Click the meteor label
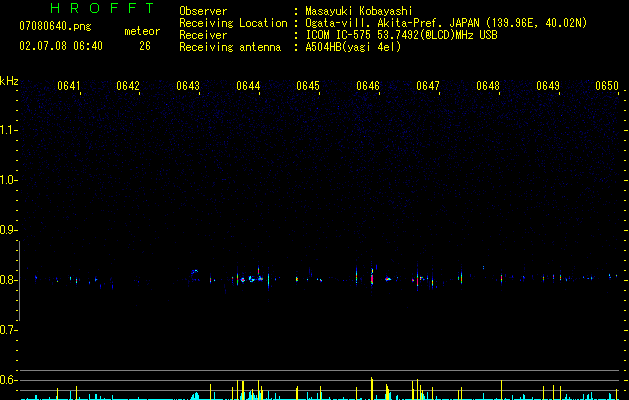Viewport: 629px width, 400px height. pyautogui.click(x=142, y=31)
